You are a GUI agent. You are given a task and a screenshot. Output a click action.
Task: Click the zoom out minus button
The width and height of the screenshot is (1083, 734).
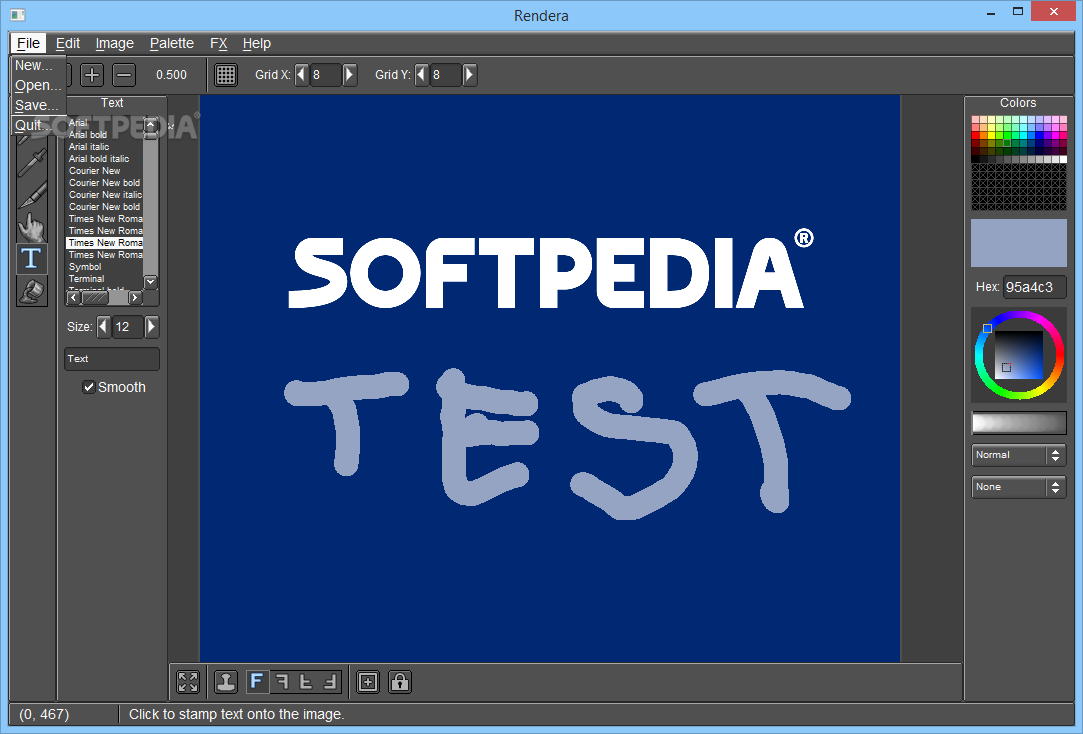point(124,75)
